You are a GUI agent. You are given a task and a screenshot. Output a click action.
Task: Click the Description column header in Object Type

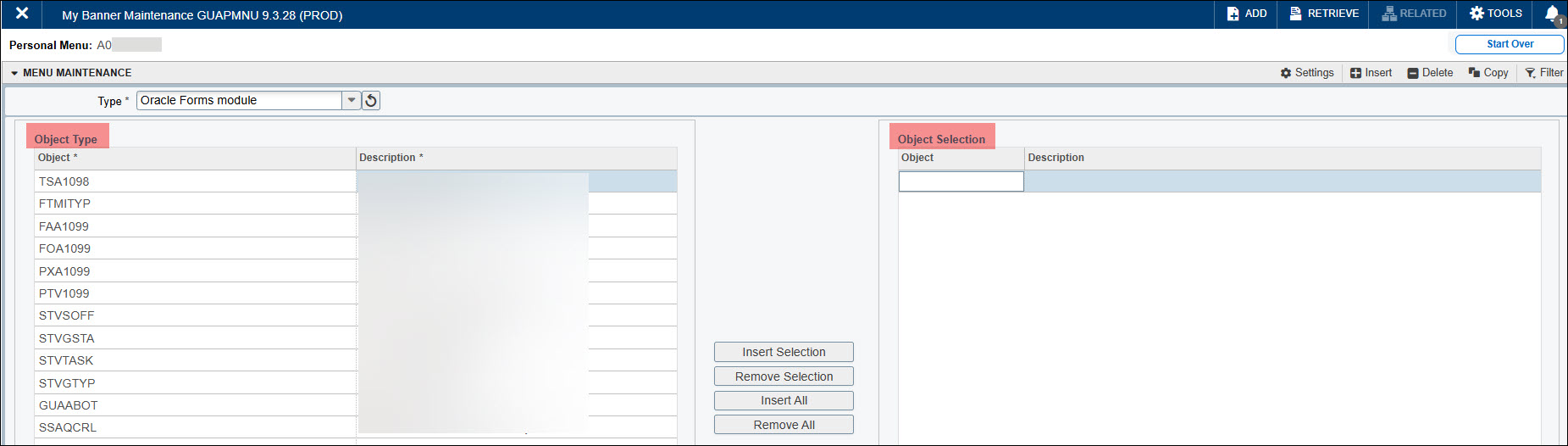(x=517, y=158)
